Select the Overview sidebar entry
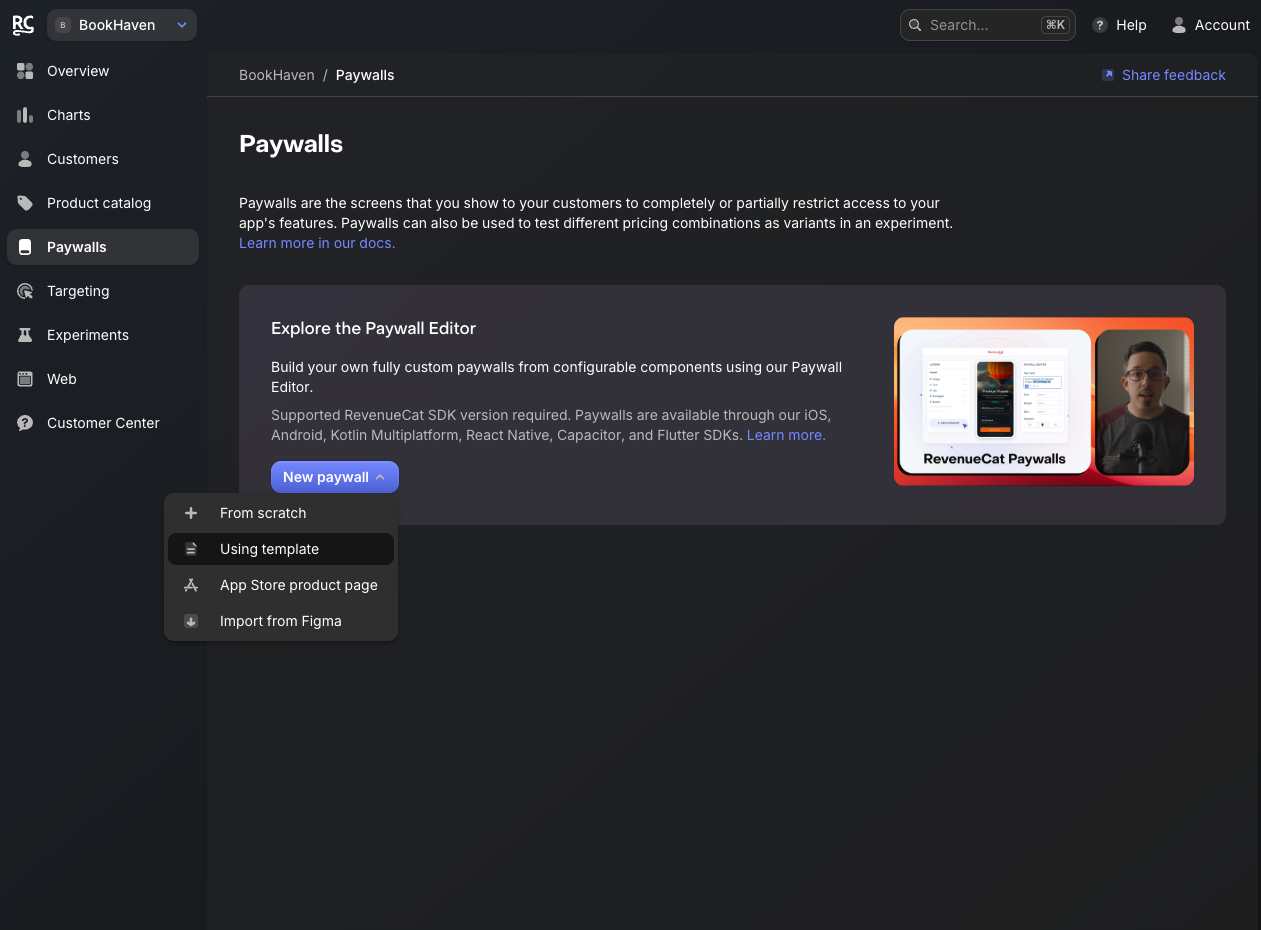 pyautogui.click(x=77, y=71)
